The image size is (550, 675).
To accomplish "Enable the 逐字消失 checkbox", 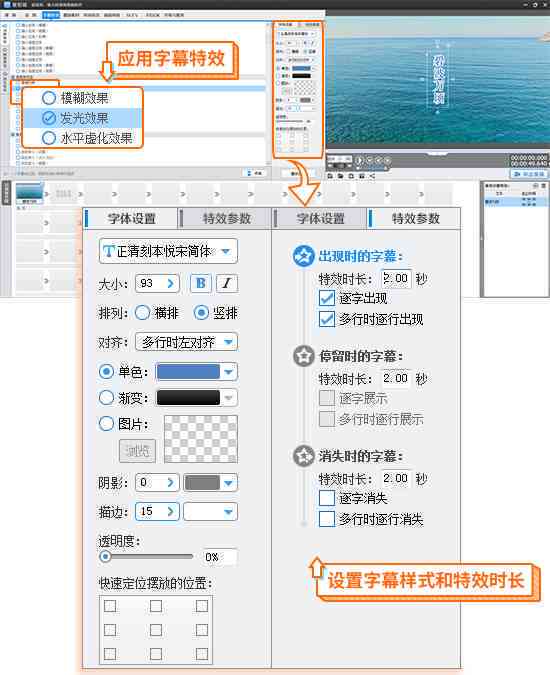I will point(327,498).
